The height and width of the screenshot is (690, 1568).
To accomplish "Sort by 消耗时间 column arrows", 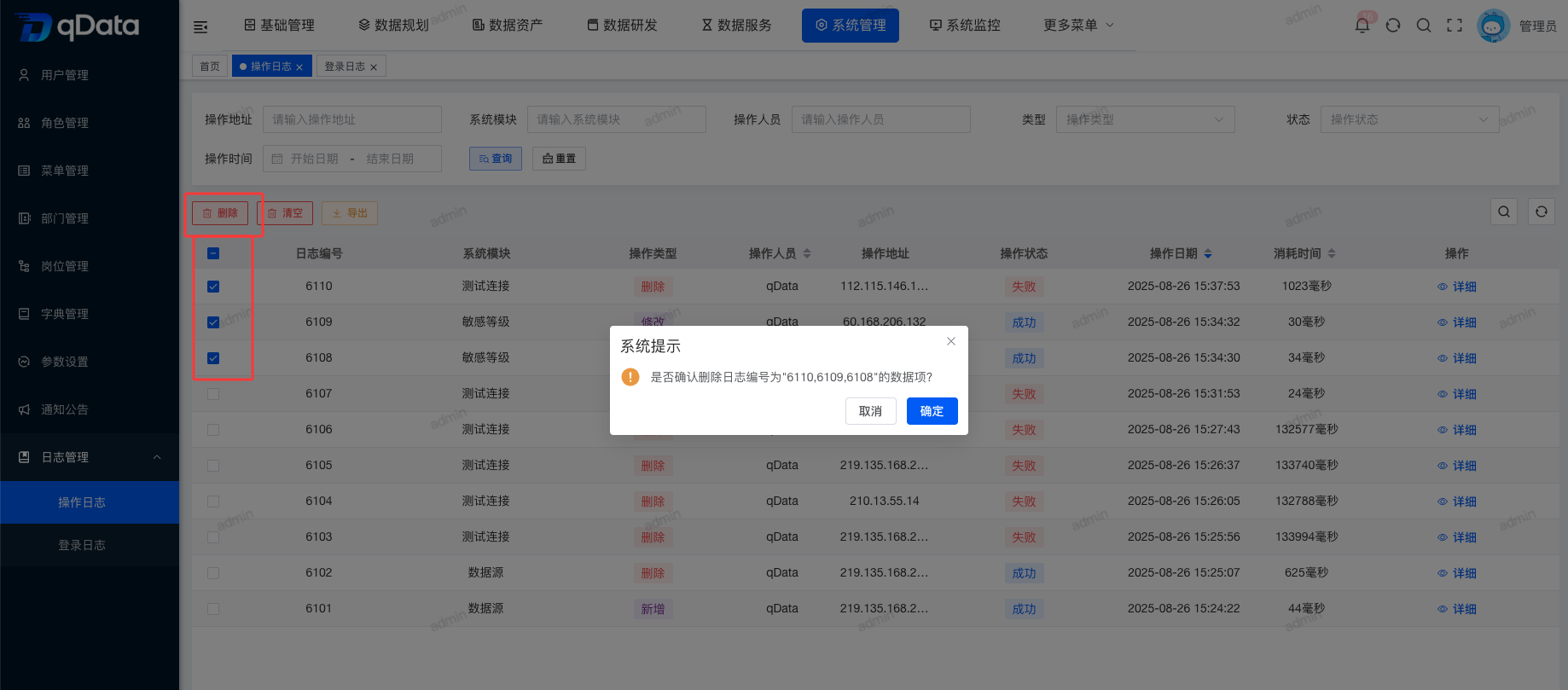I will tap(1332, 253).
